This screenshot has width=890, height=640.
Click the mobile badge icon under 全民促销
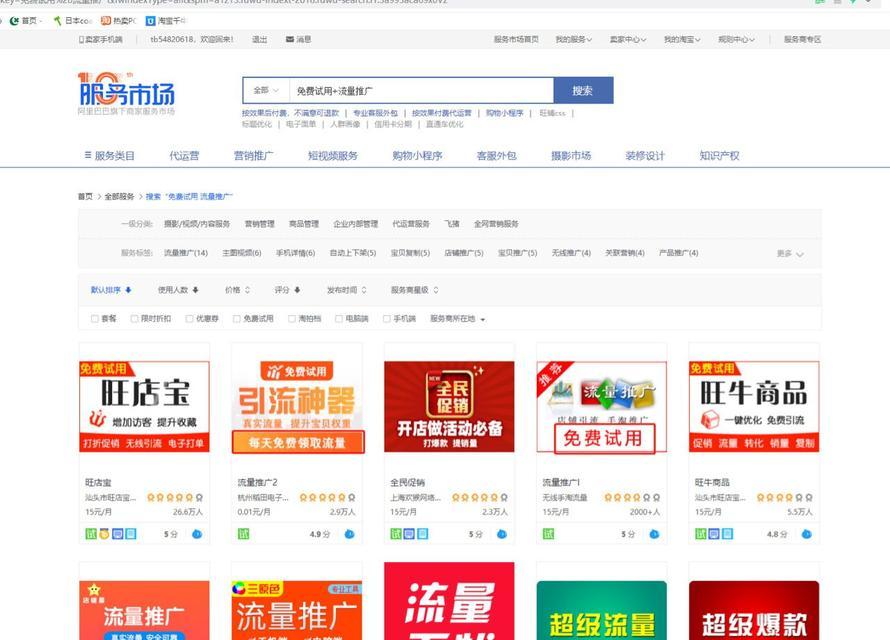423,534
